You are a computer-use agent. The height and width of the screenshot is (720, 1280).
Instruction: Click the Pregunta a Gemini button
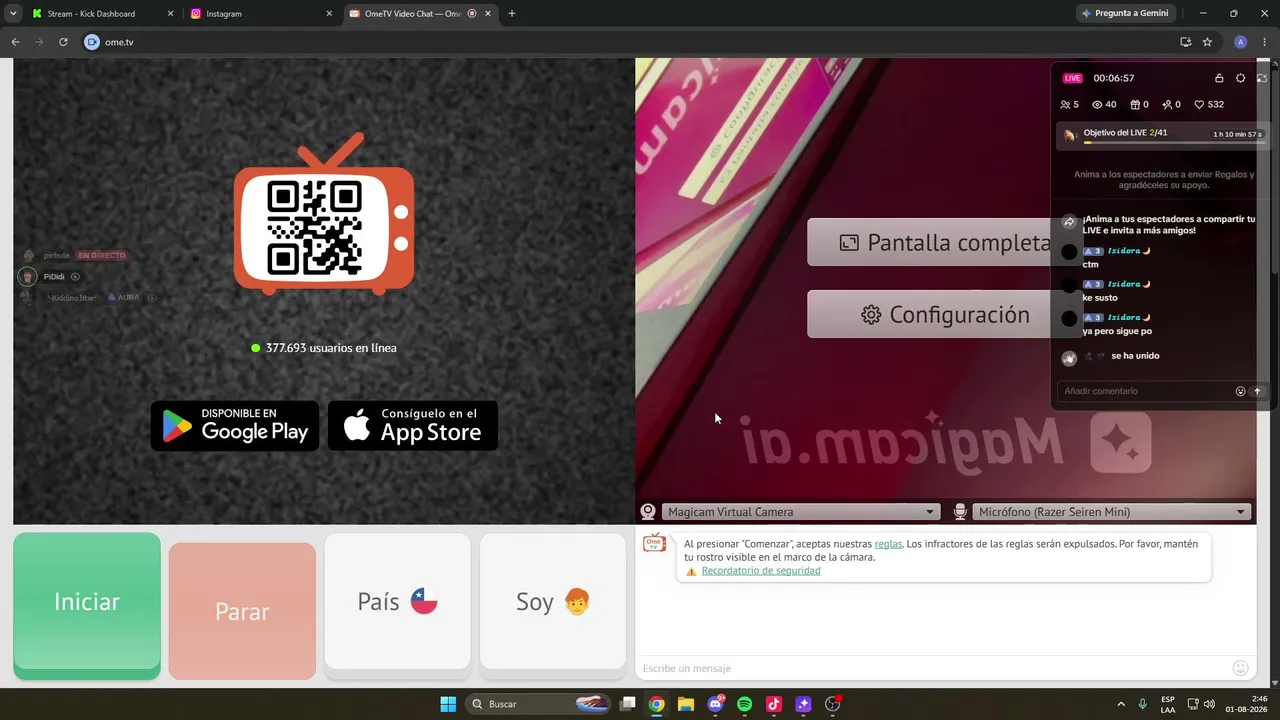(1126, 13)
